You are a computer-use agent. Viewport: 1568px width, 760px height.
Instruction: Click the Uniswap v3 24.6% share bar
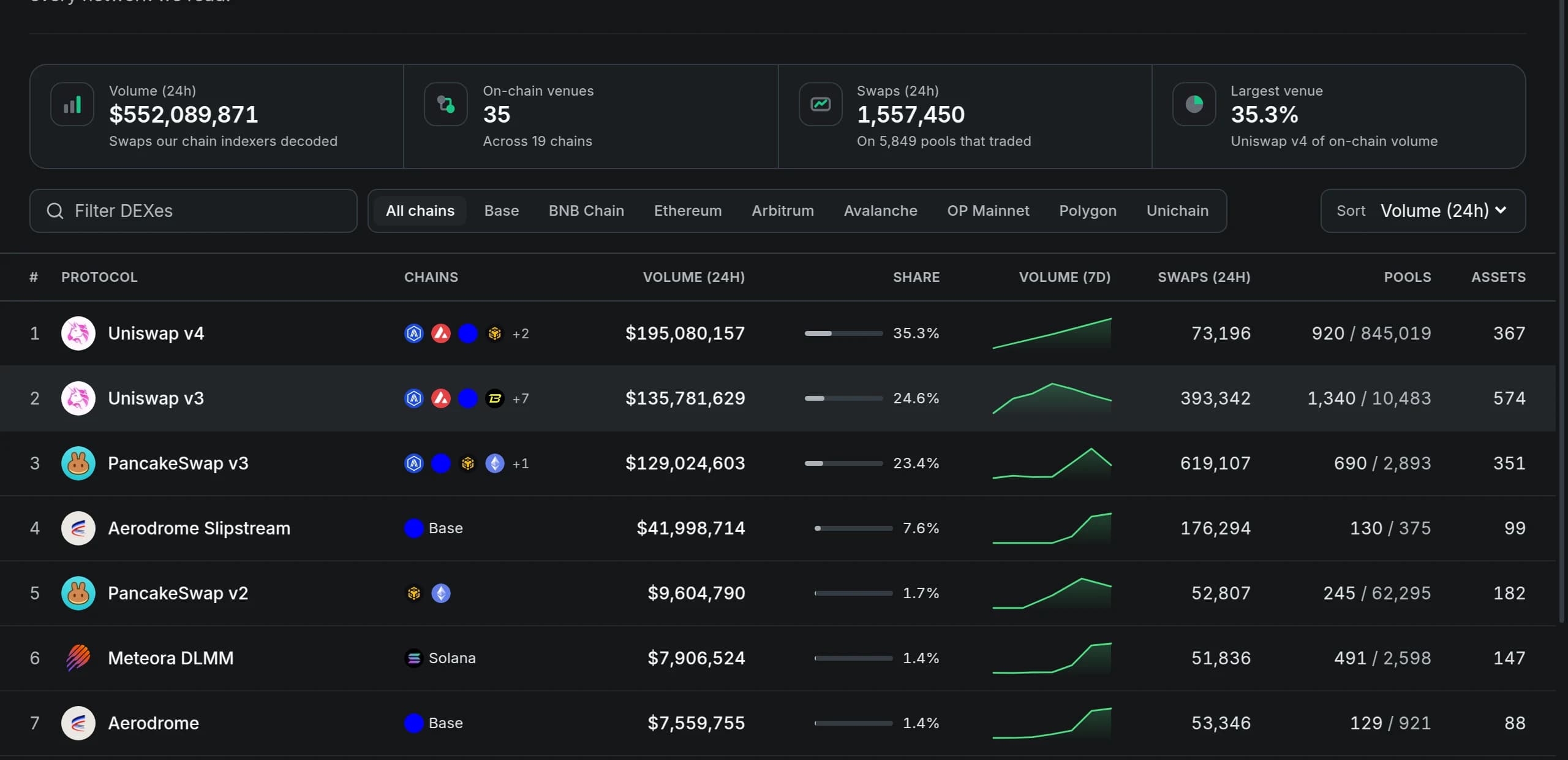point(844,398)
